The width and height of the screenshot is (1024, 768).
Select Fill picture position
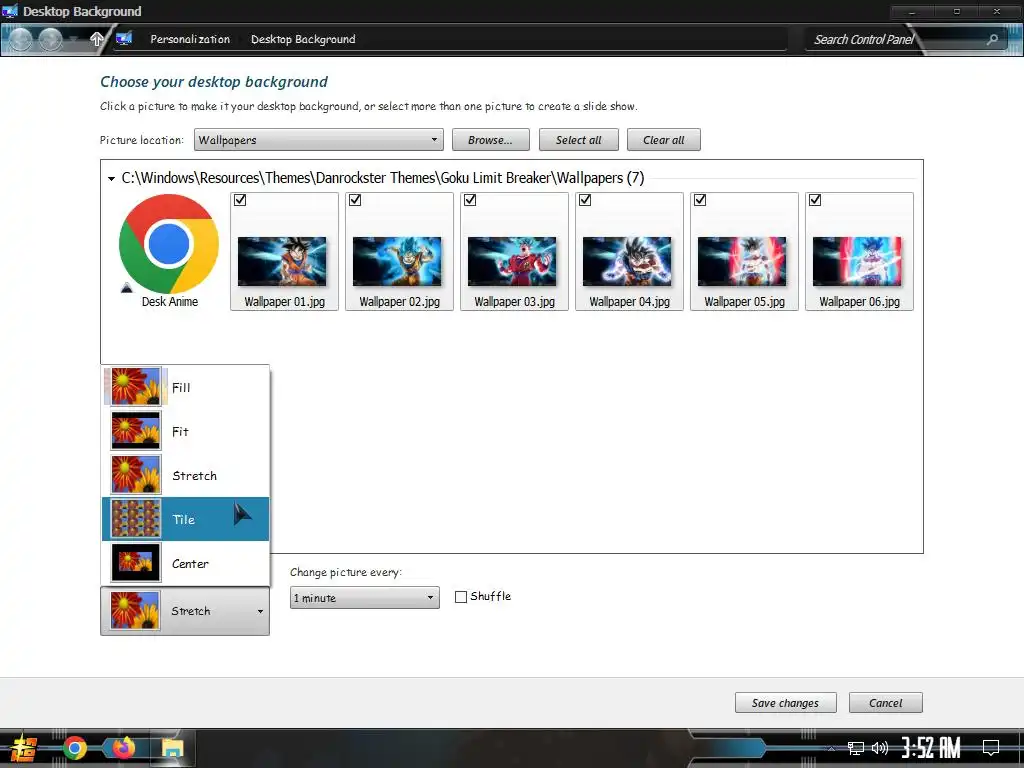point(185,387)
